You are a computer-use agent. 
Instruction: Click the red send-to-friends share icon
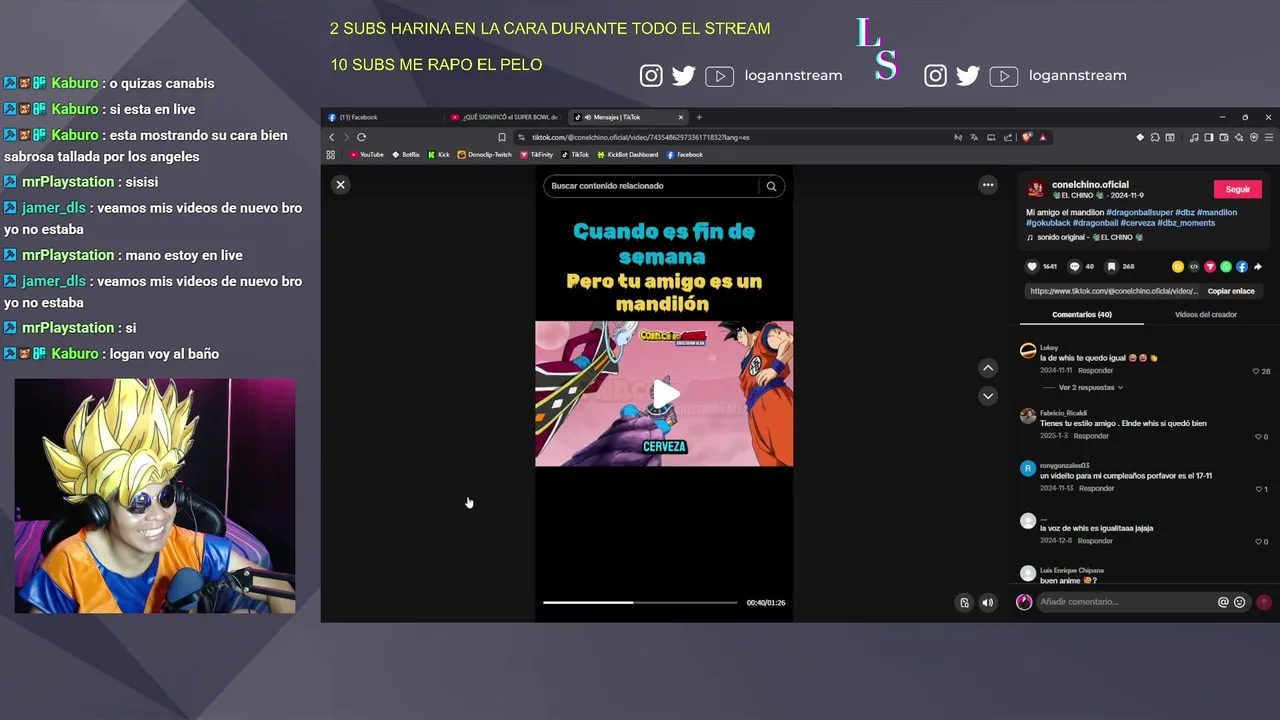(1210, 267)
